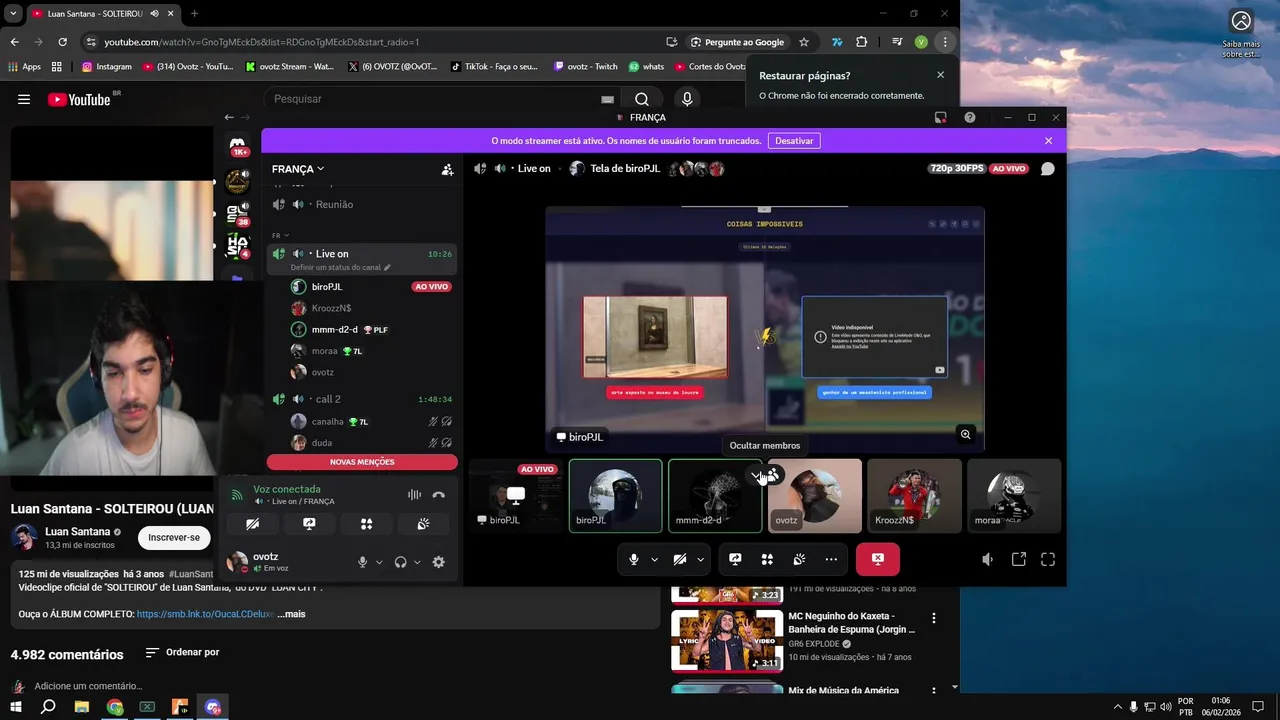Viewport: 1280px width, 720px height.
Task: Open the ovotz - Twitch bookmark
Action: (586, 66)
